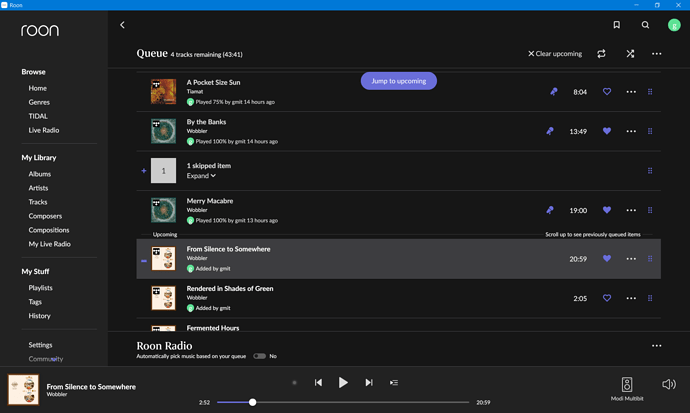Screen dimensions: 690x413
Task: Clear upcoming tracks in queue
Action: click(555, 54)
